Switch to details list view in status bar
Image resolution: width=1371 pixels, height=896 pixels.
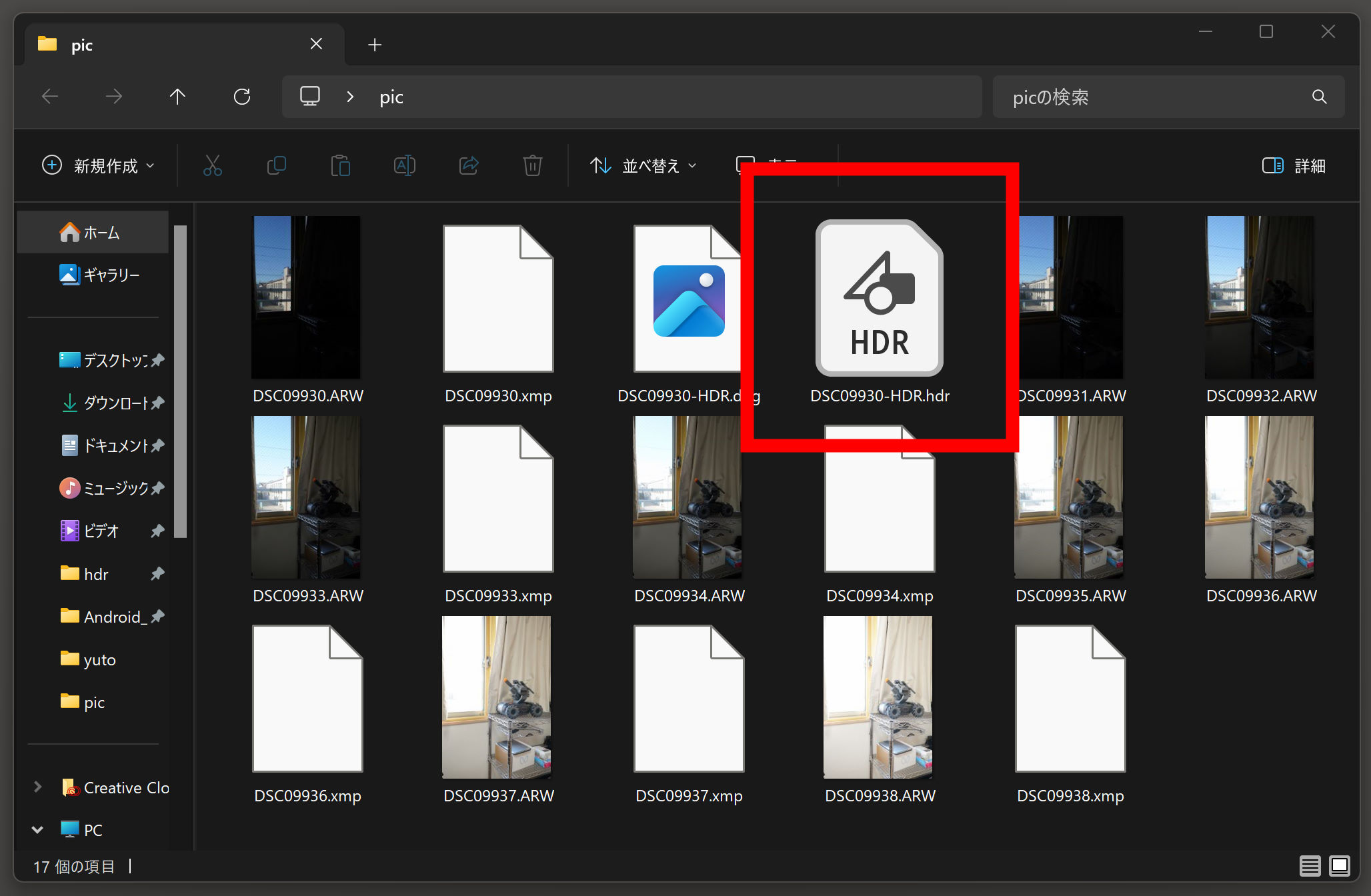tap(1310, 866)
